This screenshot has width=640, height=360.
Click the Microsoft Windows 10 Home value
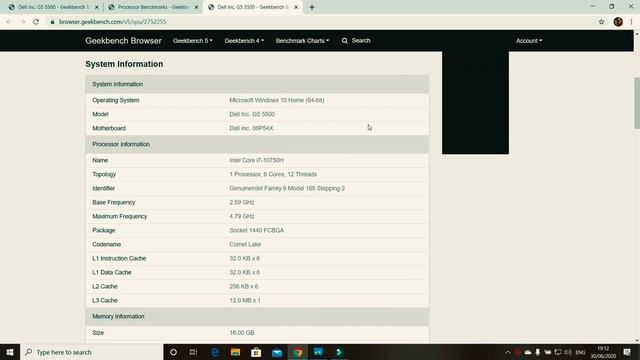click(x=277, y=100)
